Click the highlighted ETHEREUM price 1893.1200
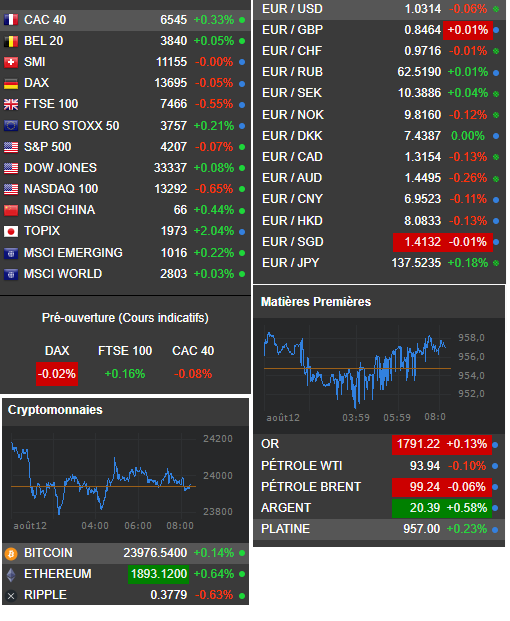Screen dimensions: 510x621 [158, 574]
